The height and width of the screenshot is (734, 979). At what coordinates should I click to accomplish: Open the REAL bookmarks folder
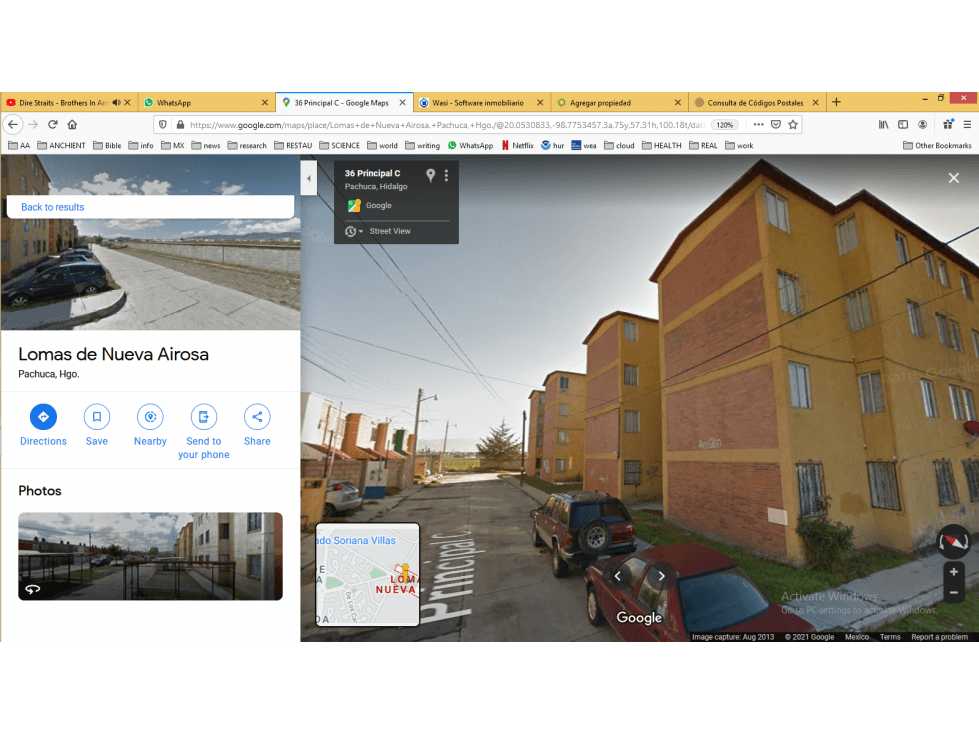click(703, 145)
